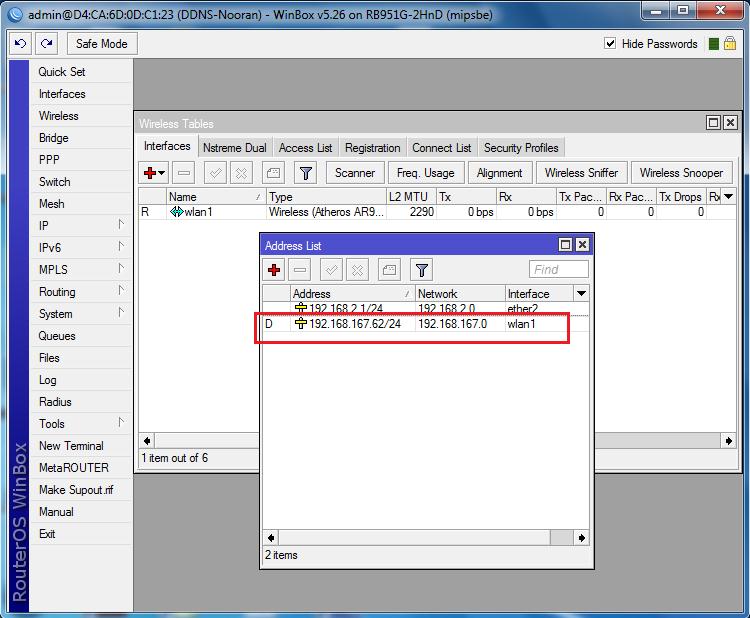Enable selected interface in Wireless Tables
Viewport: 750px width, 618px height.
(215, 173)
